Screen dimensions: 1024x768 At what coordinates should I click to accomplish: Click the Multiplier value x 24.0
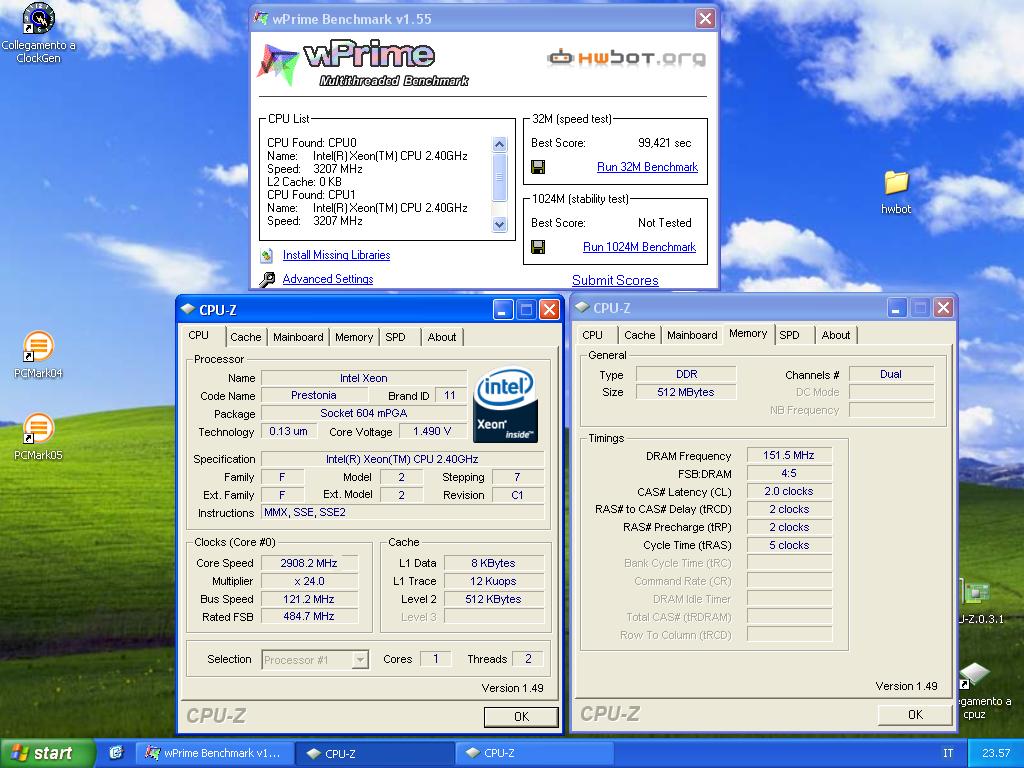coord(309,581)
